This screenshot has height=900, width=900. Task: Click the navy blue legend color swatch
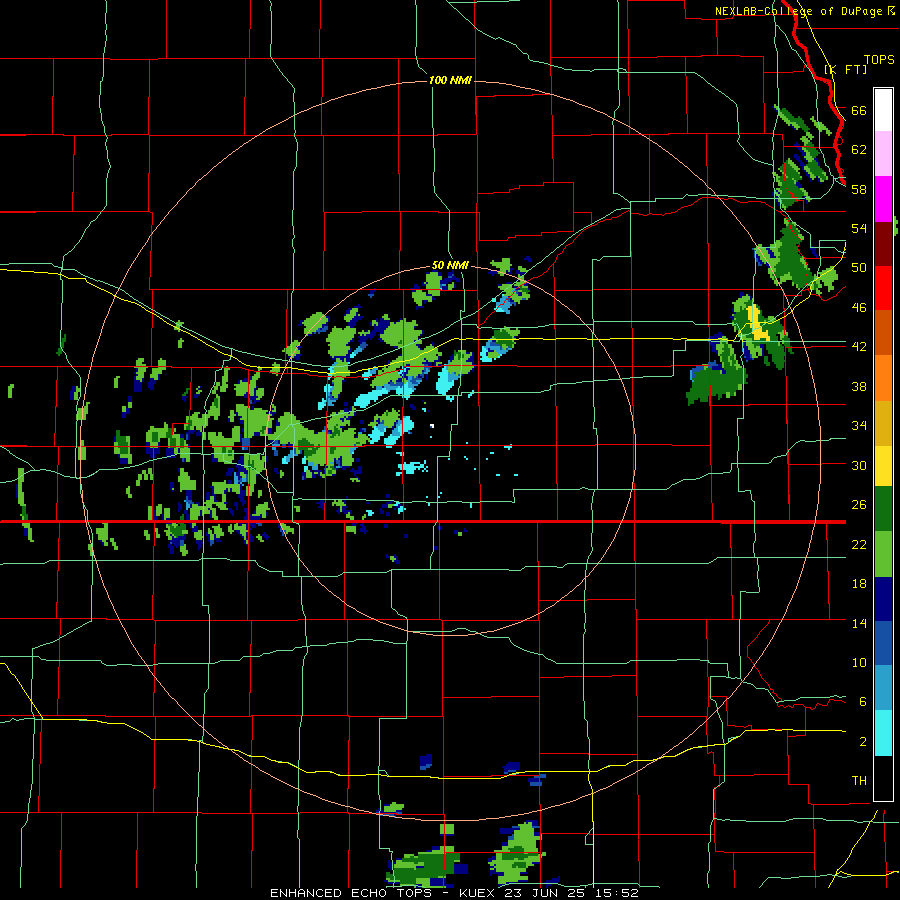coord(883,599)
